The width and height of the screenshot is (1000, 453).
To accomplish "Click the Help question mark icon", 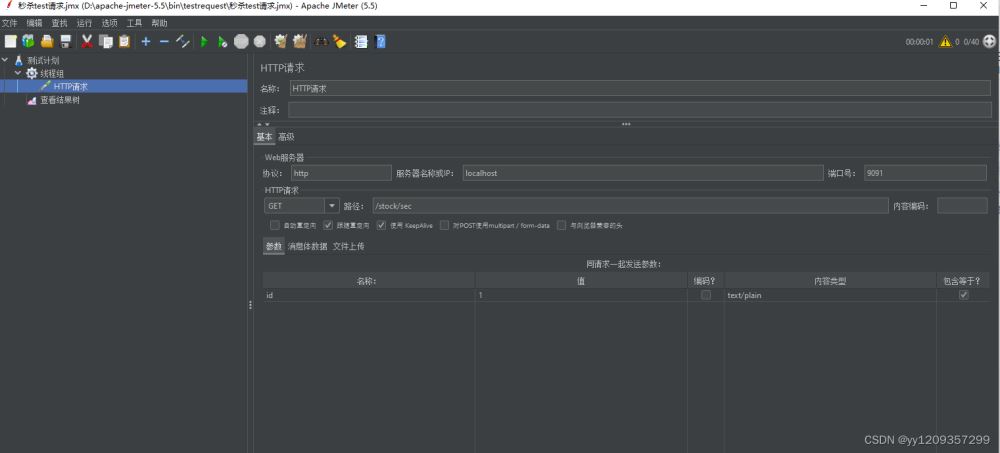I will (x=380, y=41).
